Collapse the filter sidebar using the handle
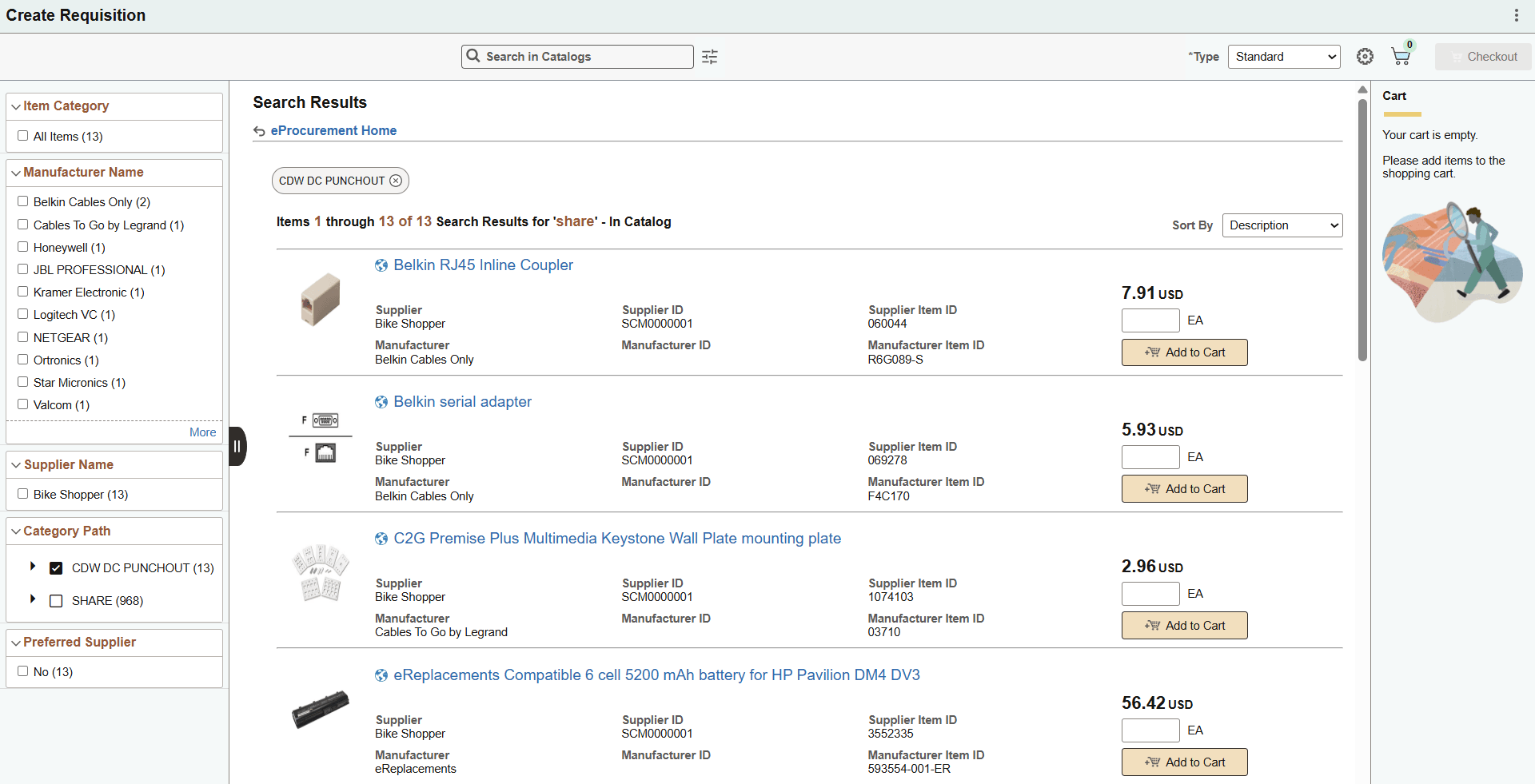The width and height of the screenshot is (1535, 784). tap(237, 445)
